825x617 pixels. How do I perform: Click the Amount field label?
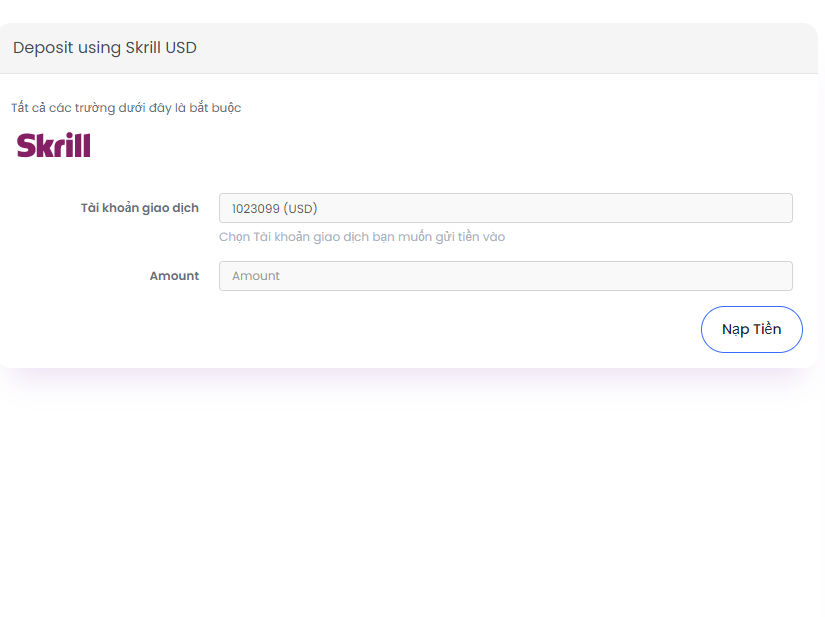(x=174, y=276)
